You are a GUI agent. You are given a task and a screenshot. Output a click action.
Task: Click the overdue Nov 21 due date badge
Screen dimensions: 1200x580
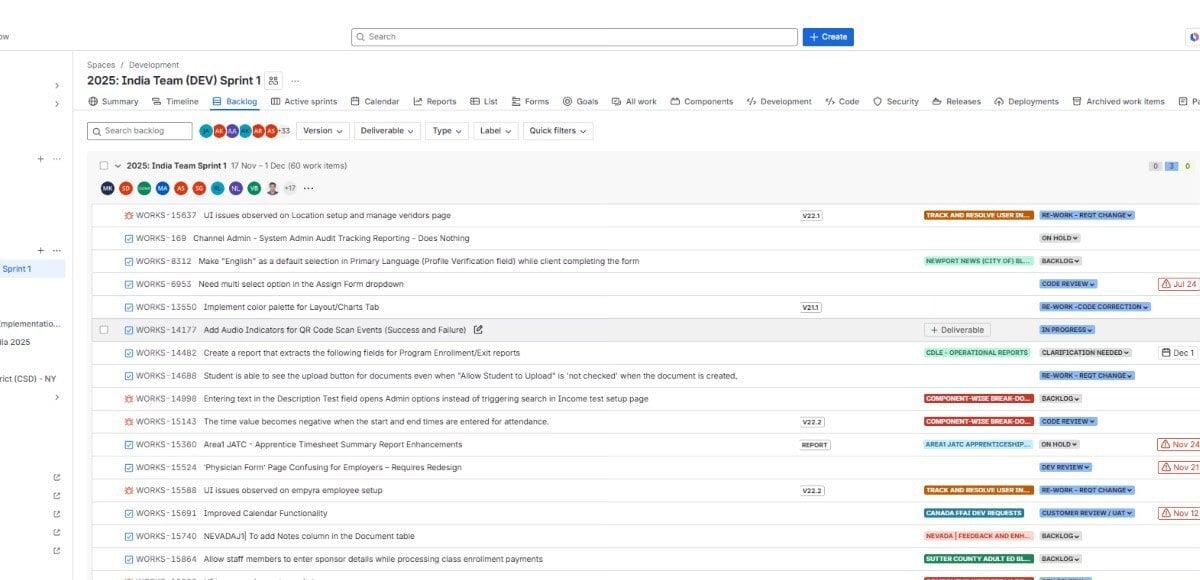pyautogui.click(x=1178, y=468)
